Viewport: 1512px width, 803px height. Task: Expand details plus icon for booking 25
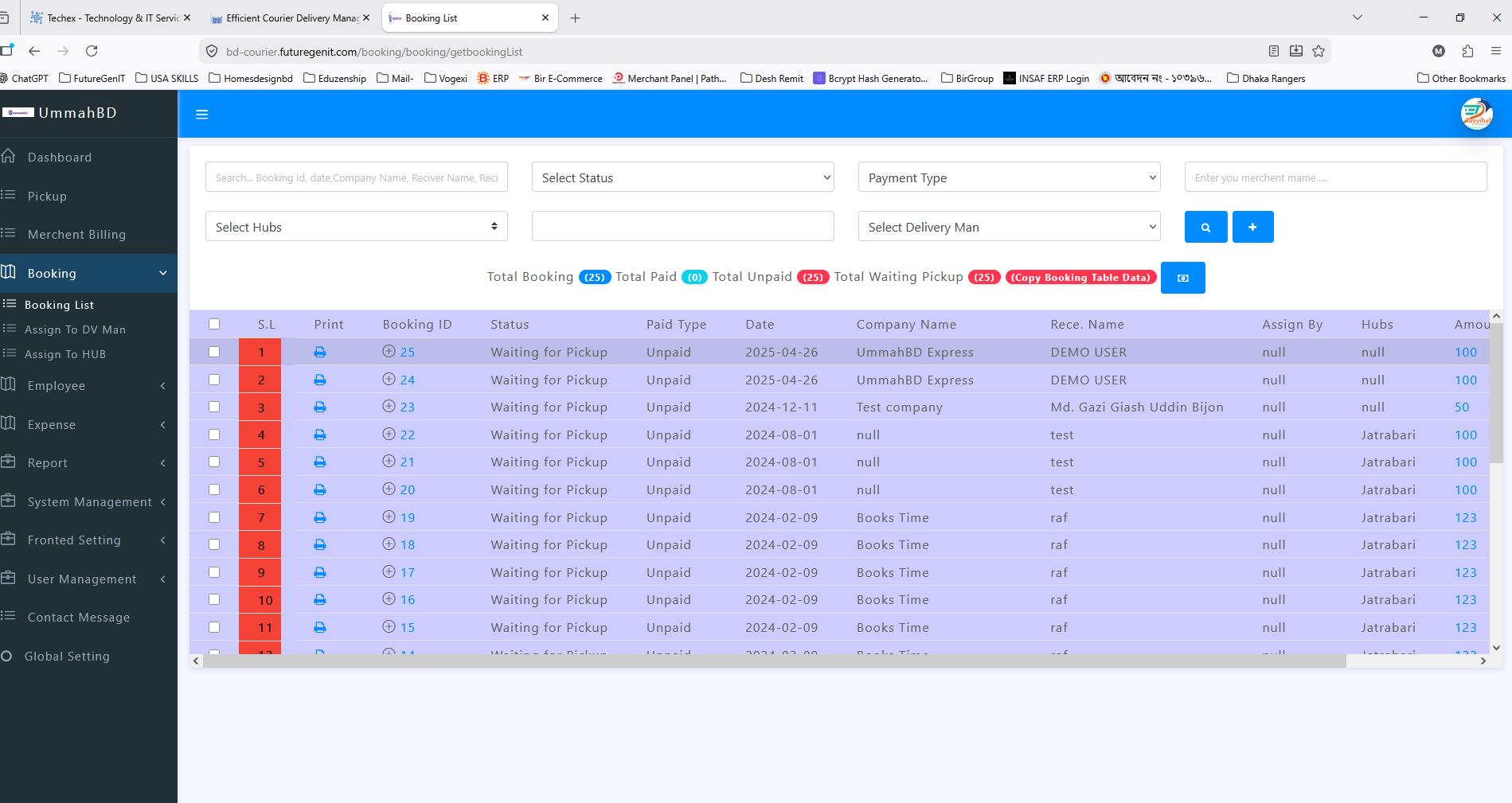389,351
